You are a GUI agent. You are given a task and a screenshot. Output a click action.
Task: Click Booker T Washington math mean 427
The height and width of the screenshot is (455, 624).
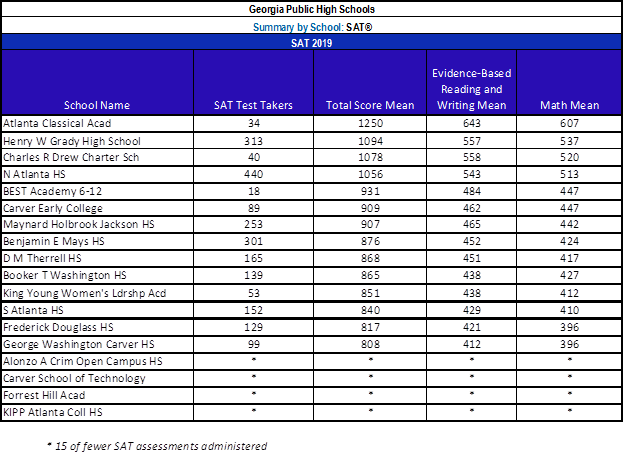[x=569, y=275]
